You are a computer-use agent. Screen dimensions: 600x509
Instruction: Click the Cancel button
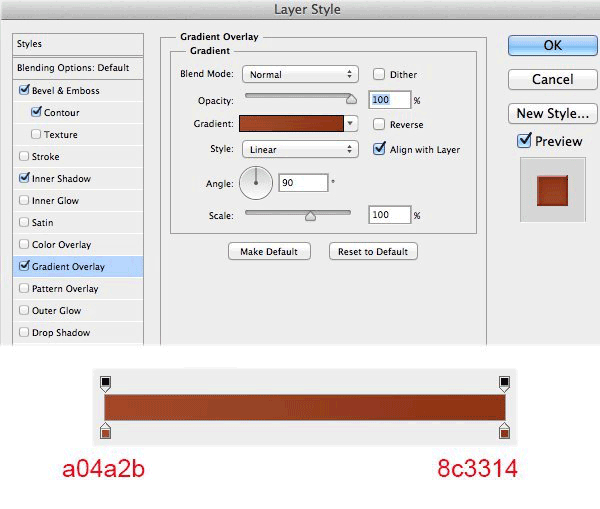(x=553, y=80)
